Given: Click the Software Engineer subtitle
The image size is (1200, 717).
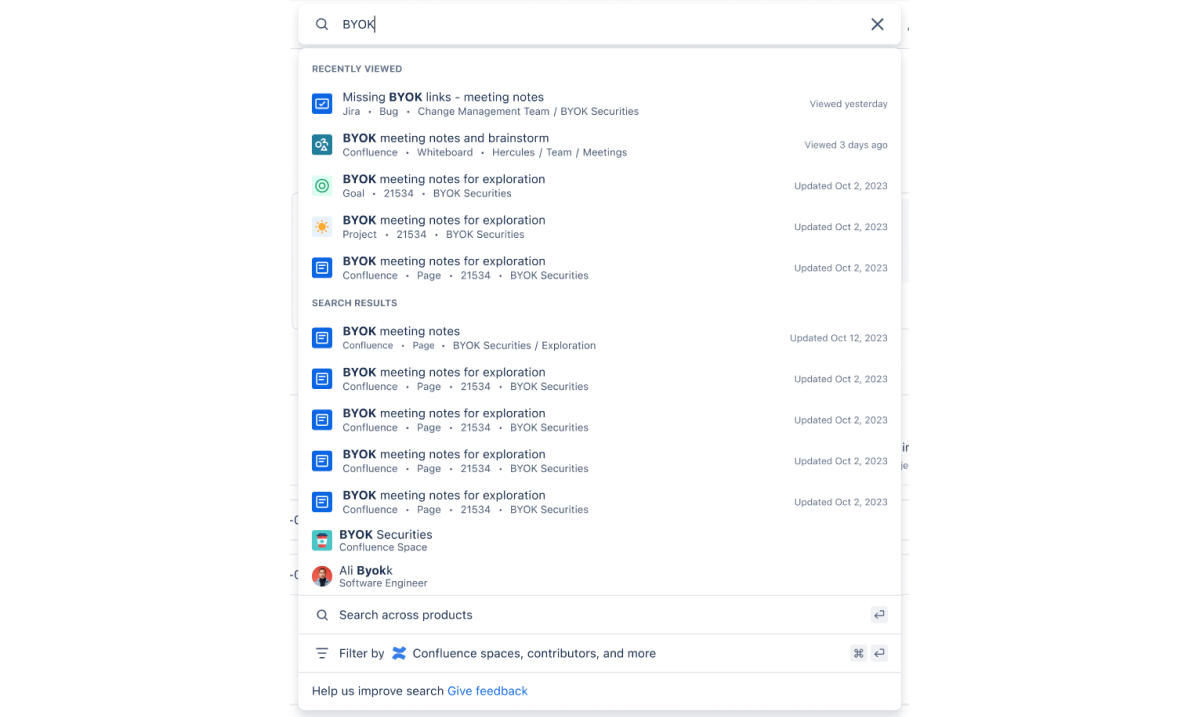Looking at the screenshot, I should click(x=383, y=583).
